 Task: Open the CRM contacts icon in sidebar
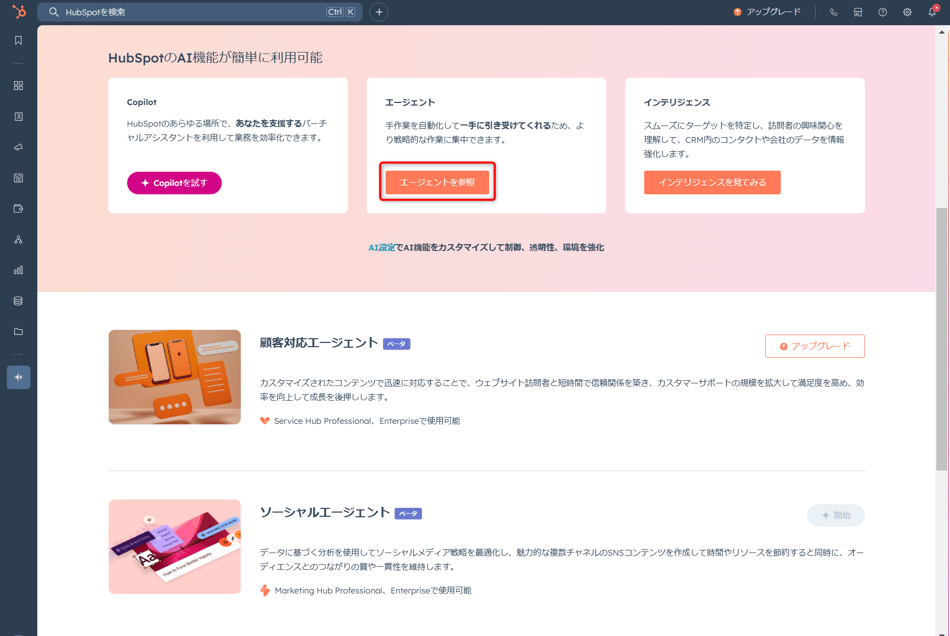18,116
